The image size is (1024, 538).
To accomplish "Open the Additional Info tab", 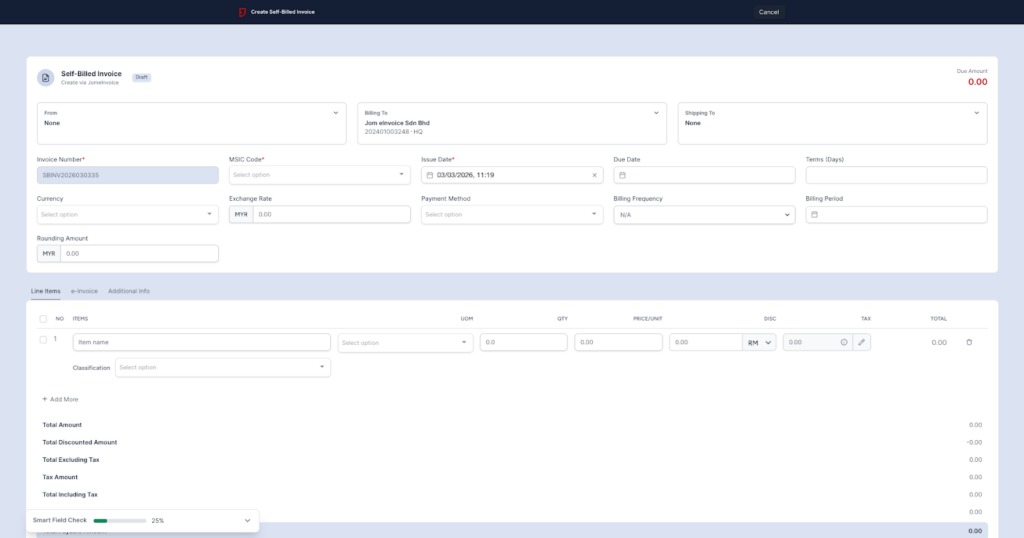I will coord(129,291).
